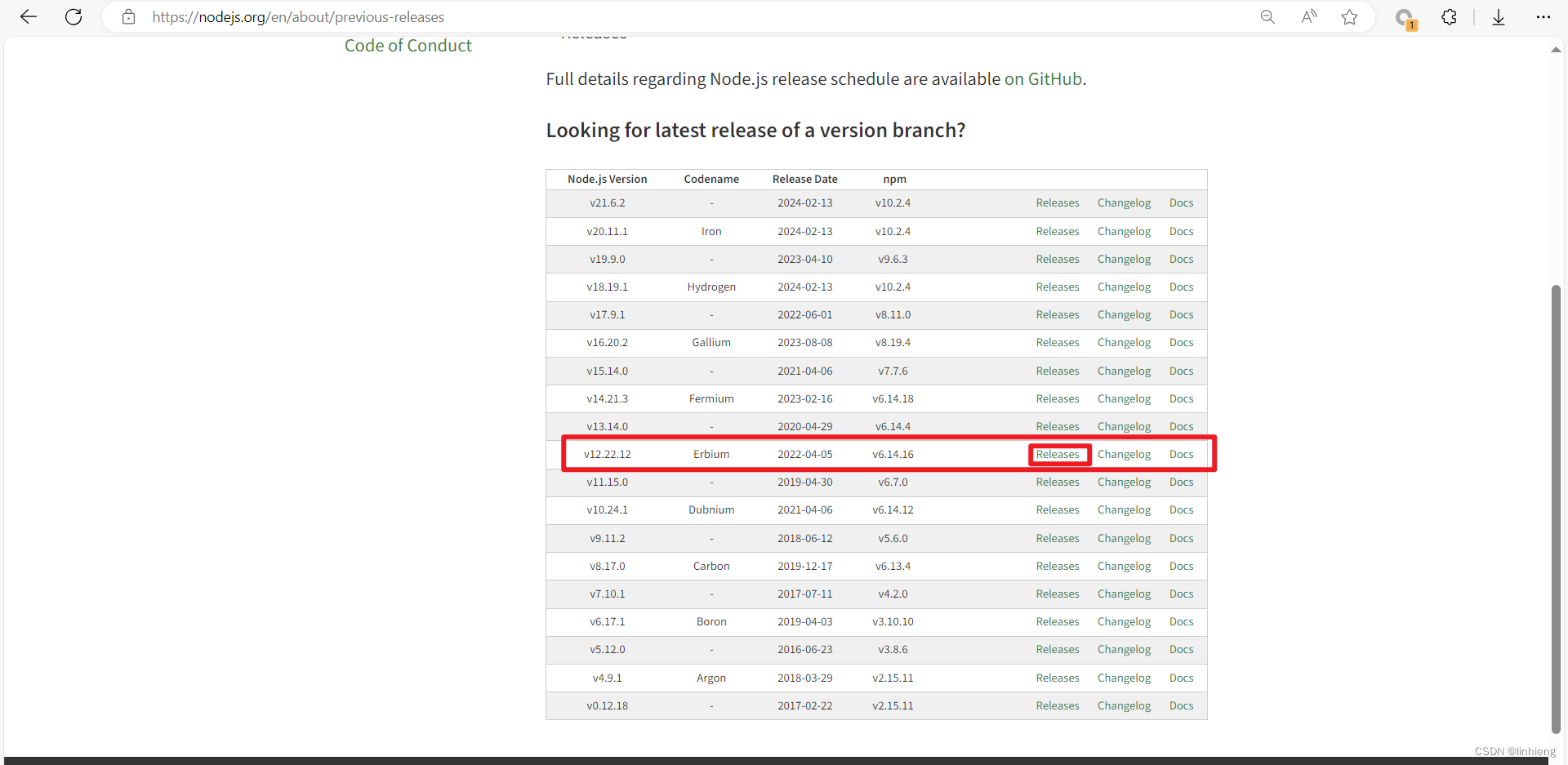Open Docs for v20.11.1 Iron

(1181, 232)
